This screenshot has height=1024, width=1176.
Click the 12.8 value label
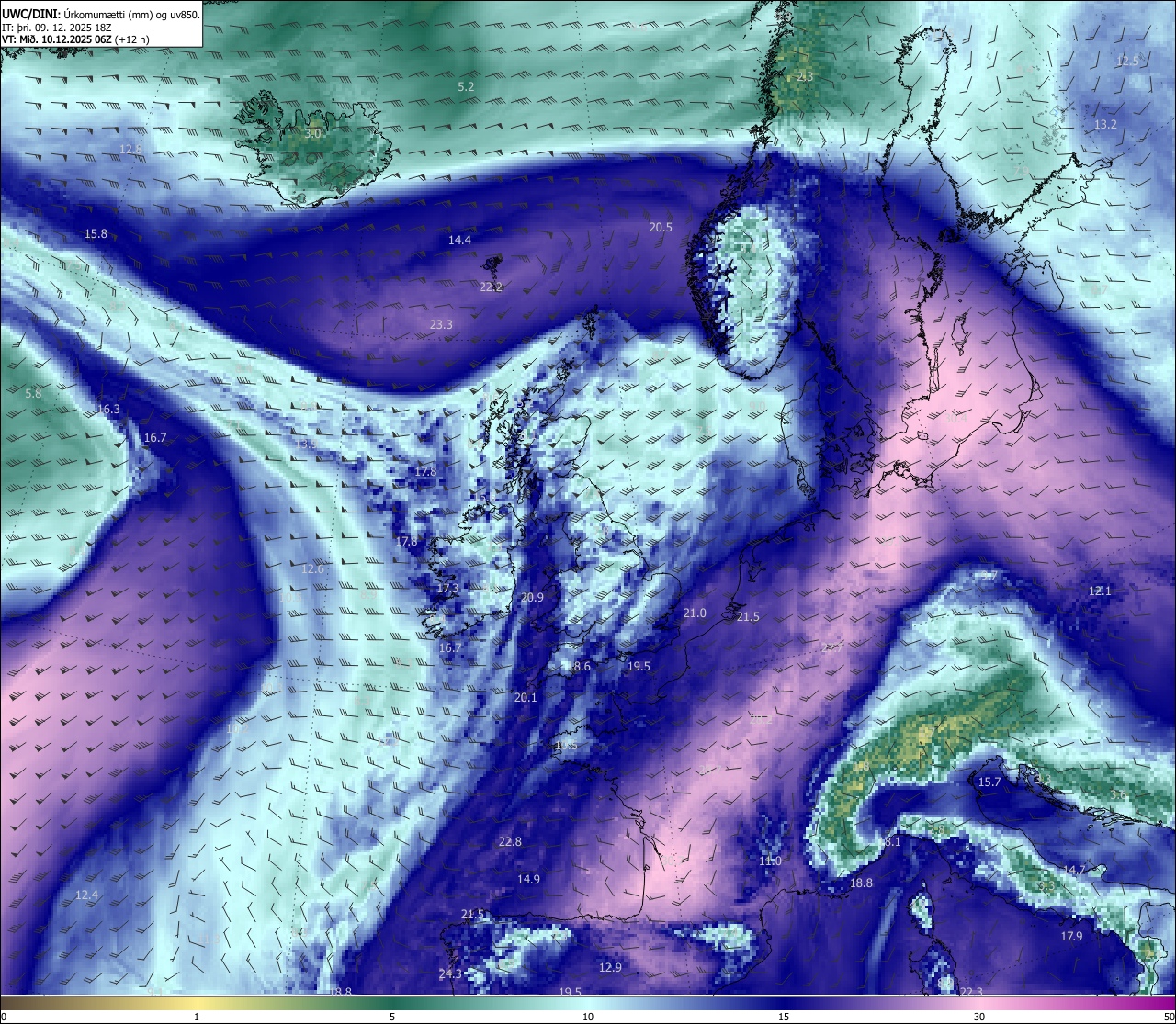click(131, 149)
